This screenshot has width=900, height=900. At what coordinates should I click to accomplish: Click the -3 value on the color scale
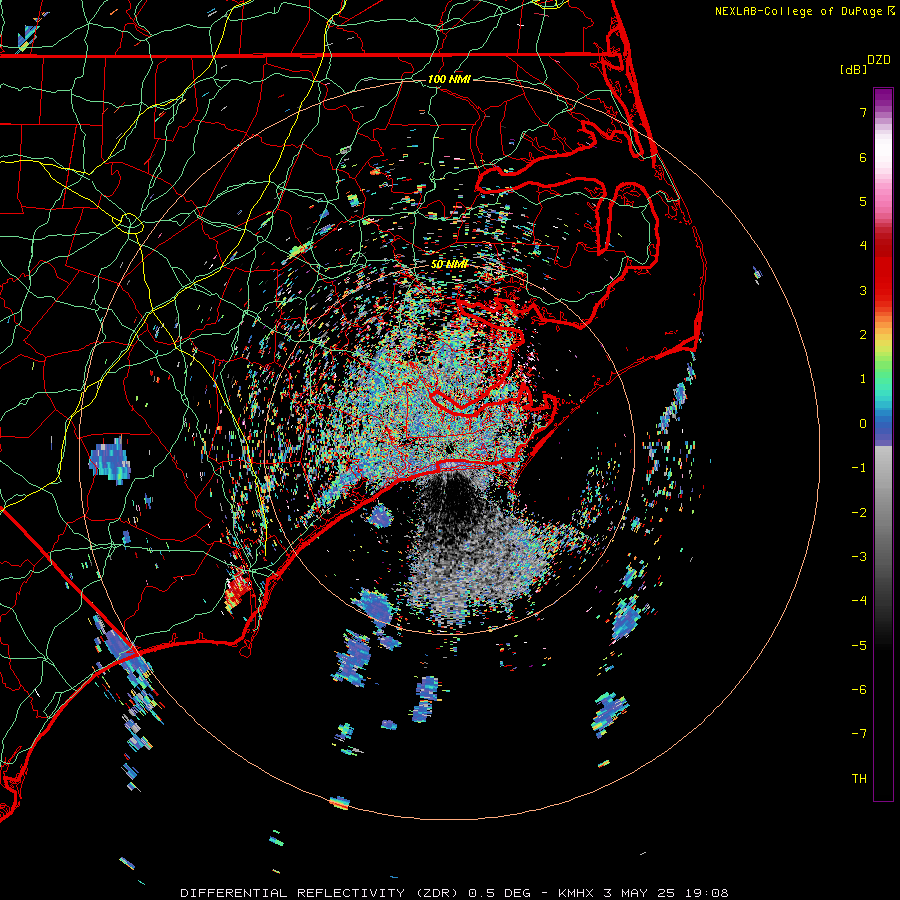[x=859, y=557]
